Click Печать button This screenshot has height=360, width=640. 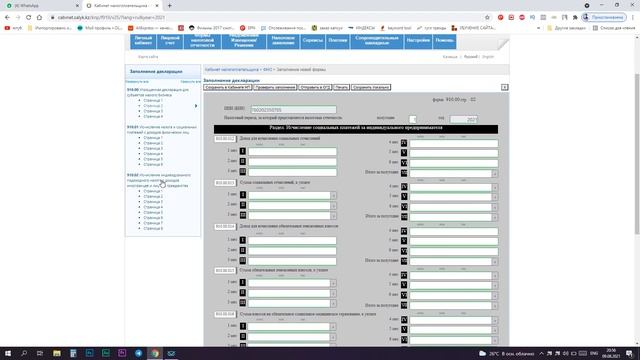click(341, 87)
